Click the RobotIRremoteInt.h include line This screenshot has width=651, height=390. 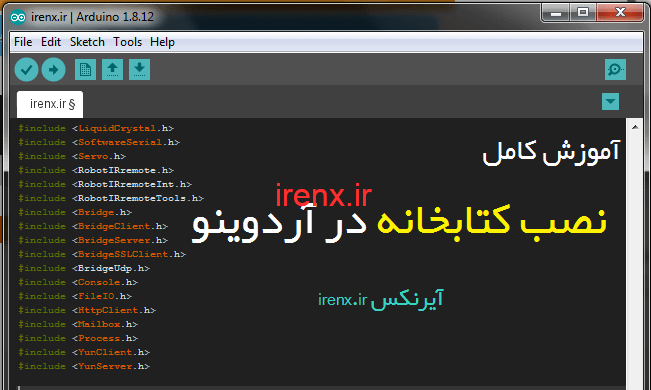105,184
